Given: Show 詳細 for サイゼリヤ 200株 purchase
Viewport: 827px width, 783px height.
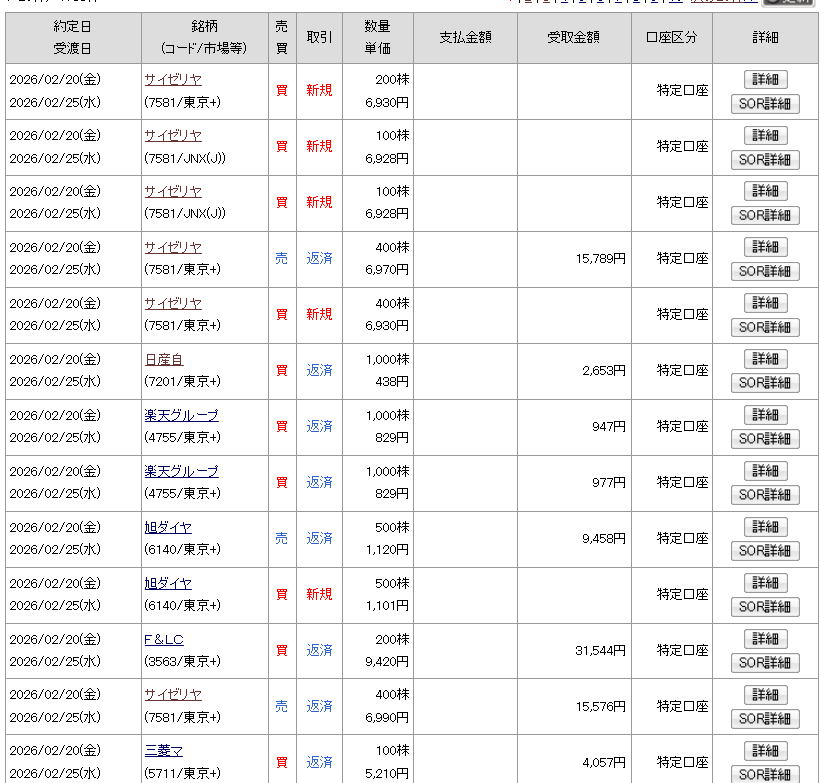Looking at the screenshot, I should (765, 79).
